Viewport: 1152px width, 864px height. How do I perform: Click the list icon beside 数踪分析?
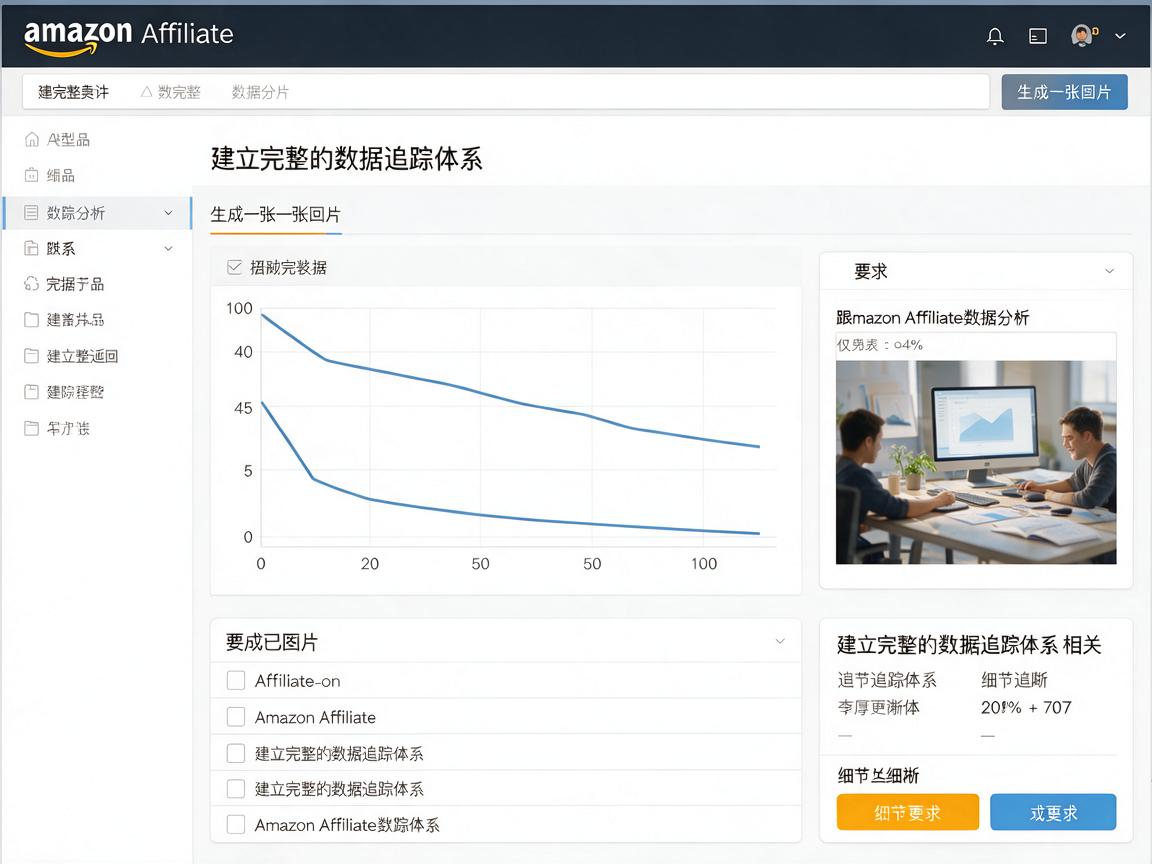point(31,212)
